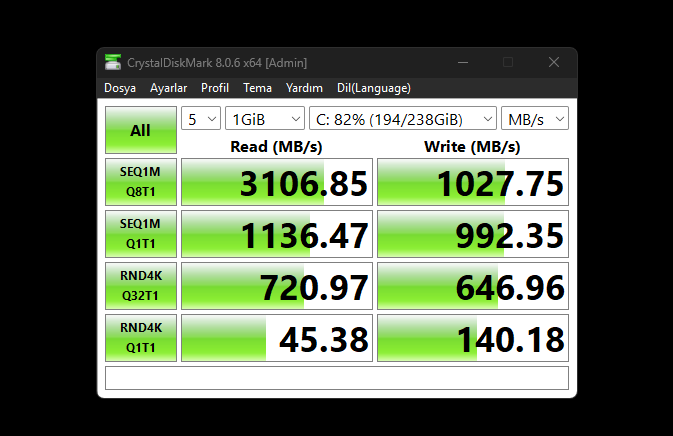
Task: Click the write value 1027.75
Action: [x=473, y=182]
